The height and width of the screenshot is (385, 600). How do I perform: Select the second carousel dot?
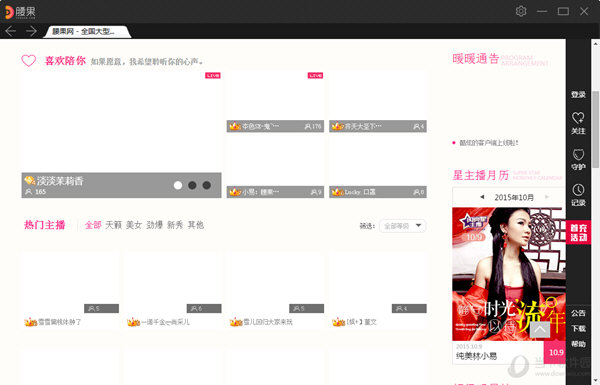[192, 185]
